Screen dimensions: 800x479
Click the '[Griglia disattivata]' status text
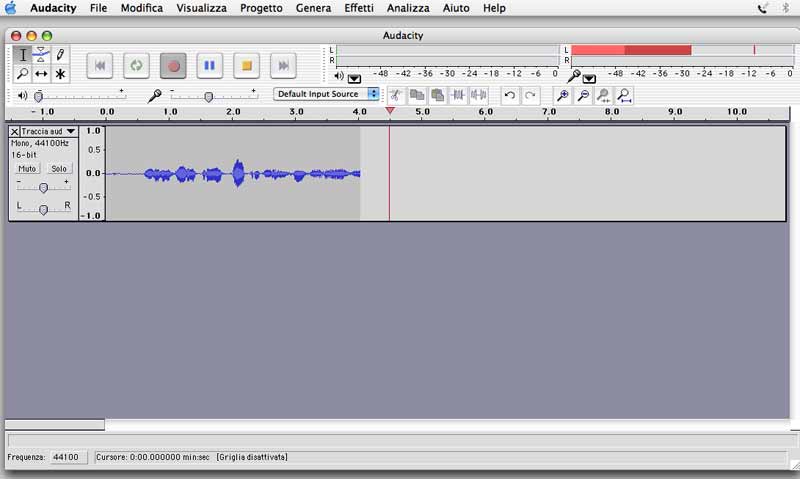(252, 457)
